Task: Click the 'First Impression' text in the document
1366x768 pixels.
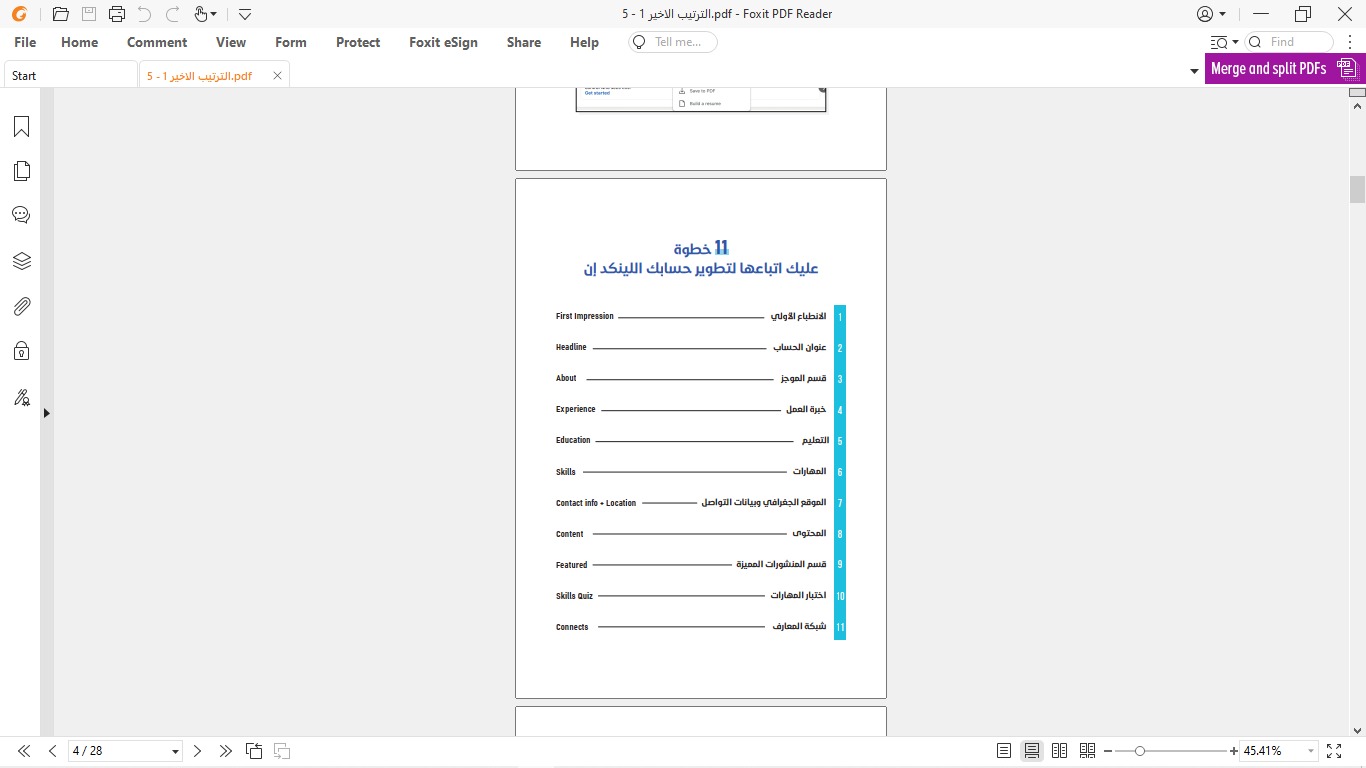Action: click(x=585, y=316)
